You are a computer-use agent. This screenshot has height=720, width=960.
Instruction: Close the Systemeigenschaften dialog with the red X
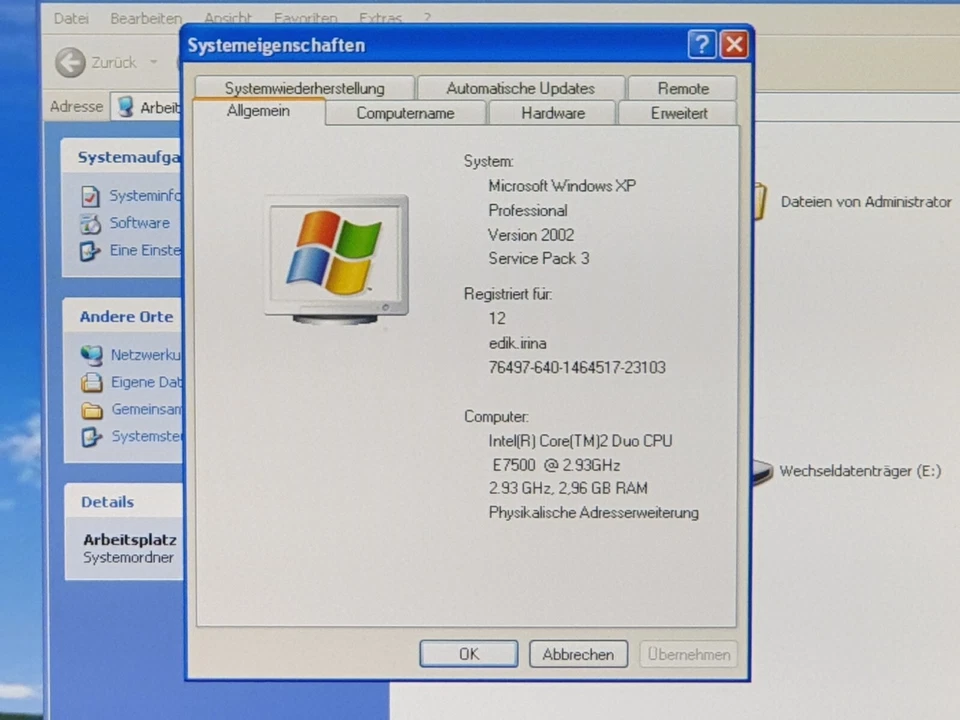click(x=735, y=45)
